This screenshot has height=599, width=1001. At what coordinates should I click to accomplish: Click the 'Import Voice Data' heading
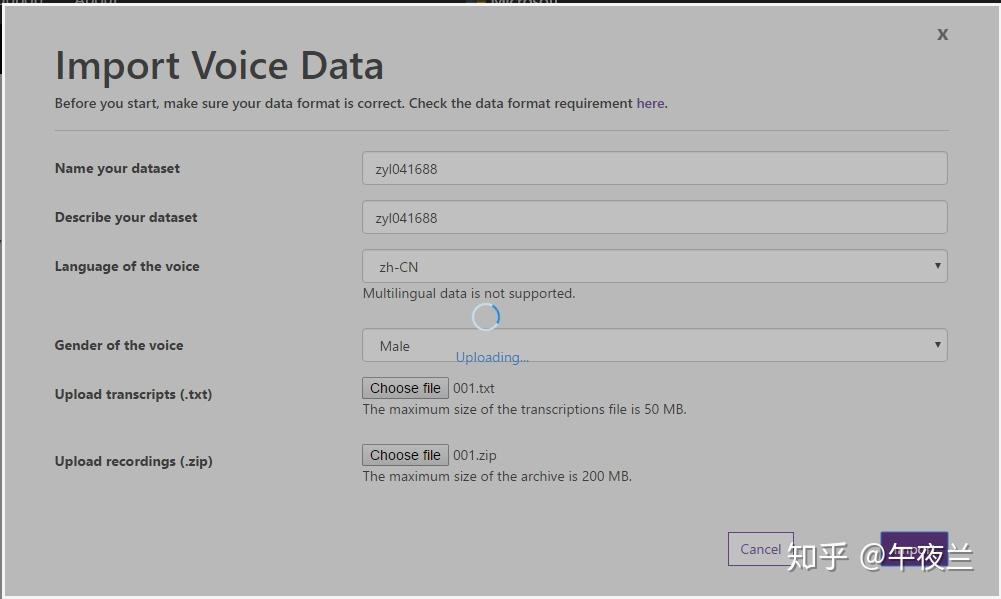(x=219, y=66)
